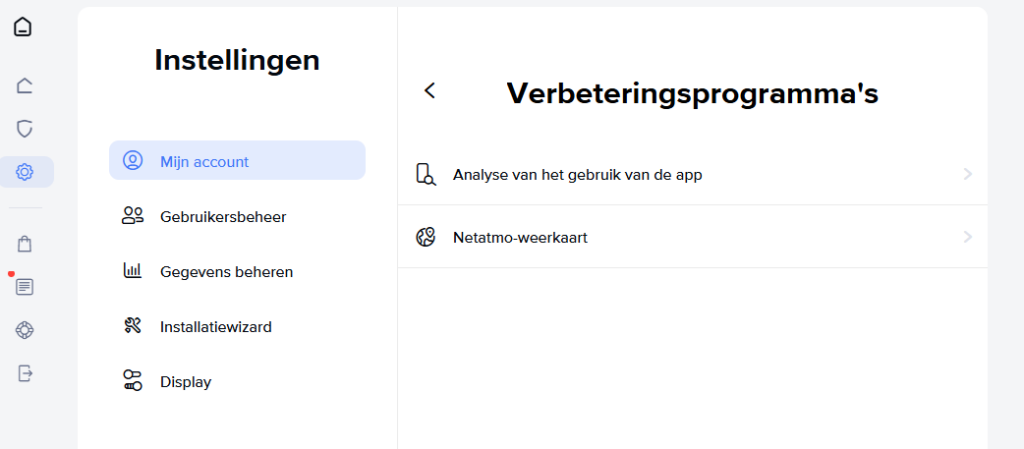Click the app usage analysis phone icon
The height and width of the screenshot is (449, 1024).
[x=426, y=174]
